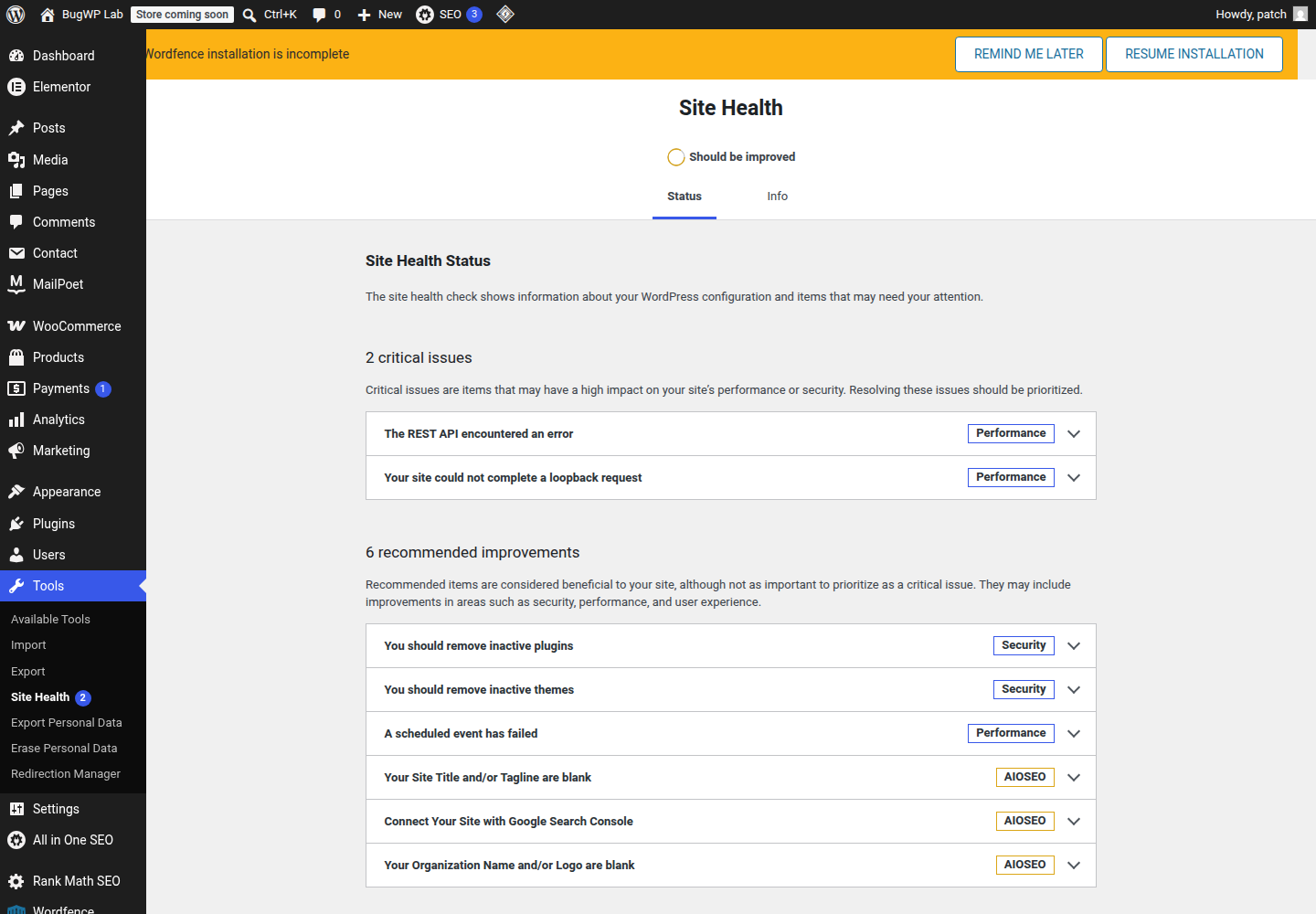Expand remove inactive themes chevron

pyautogui.click(x=1074, y=690)
